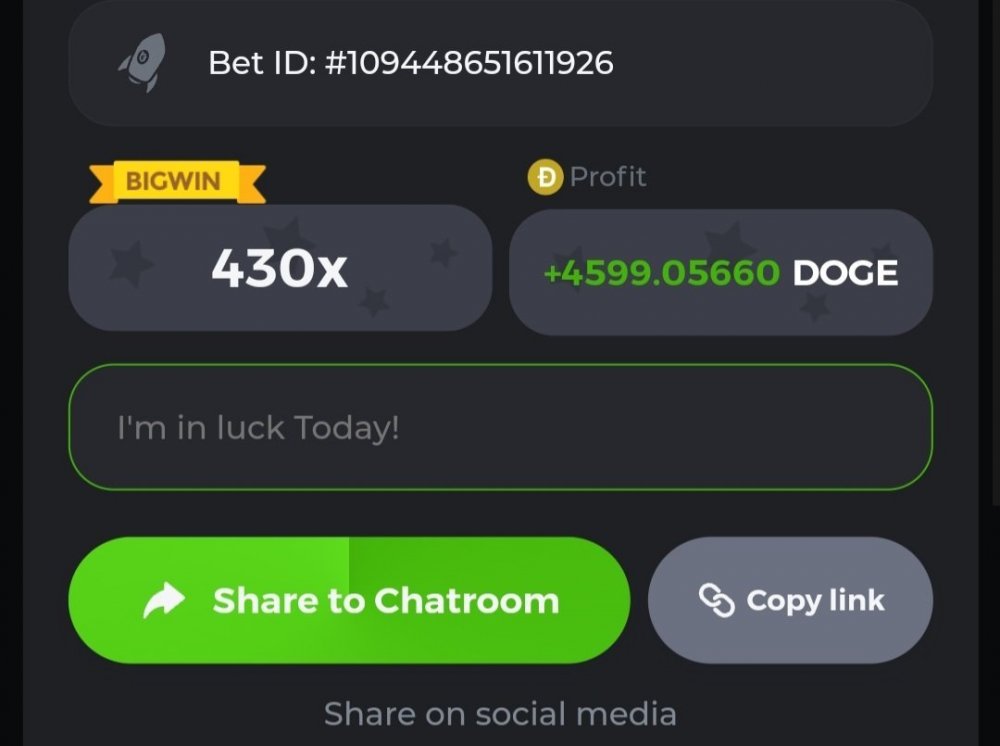The width and height of the screenshot is (1000, 746).
Task: Select the bet number #109448651611926
Action: pyautogui.click(x=469, y=62)
